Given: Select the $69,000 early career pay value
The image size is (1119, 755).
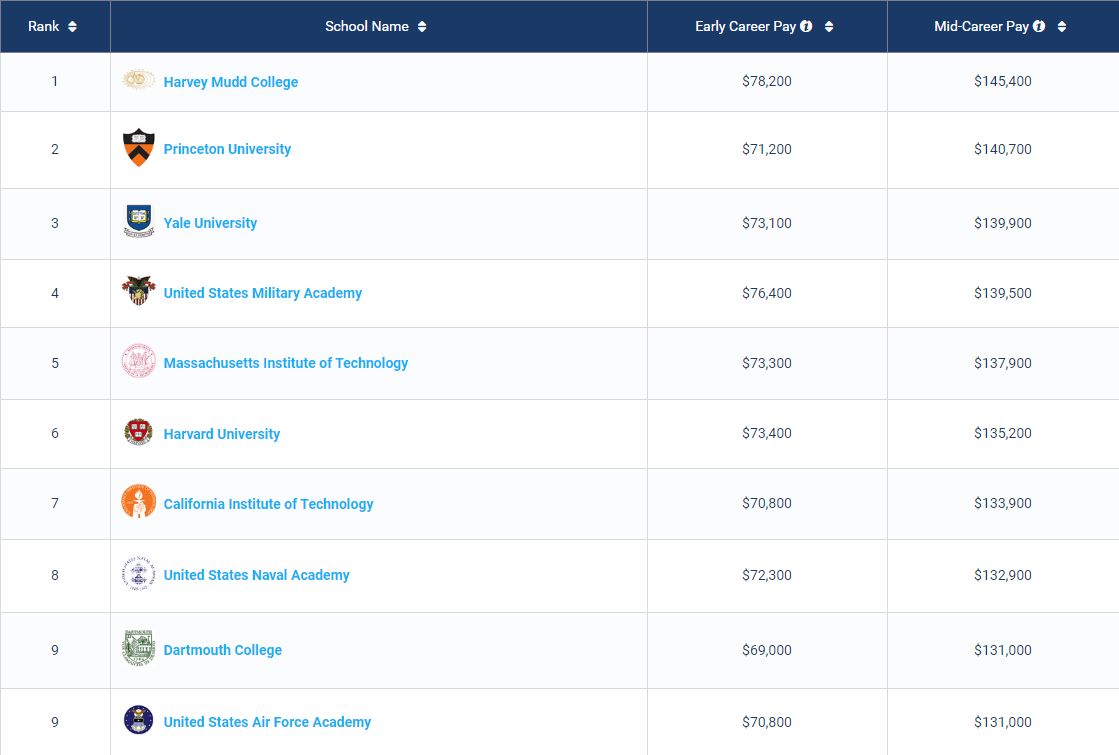Looking at the screenshot, I should (766, 650).
